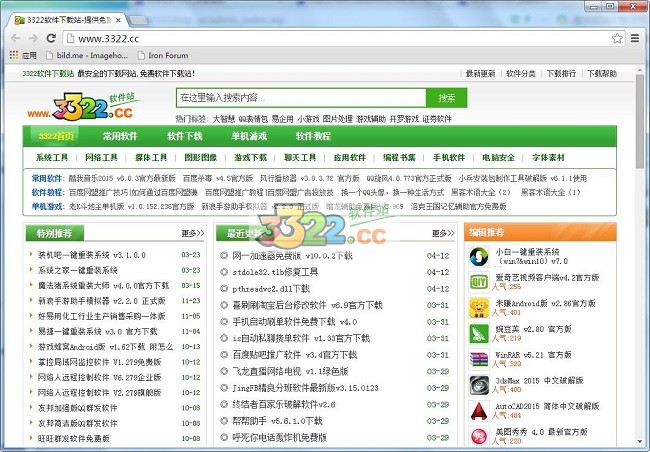Open 系统之家一键重装系统 entry
Viewport: 650px width, 452px height.
pos(78,270)
